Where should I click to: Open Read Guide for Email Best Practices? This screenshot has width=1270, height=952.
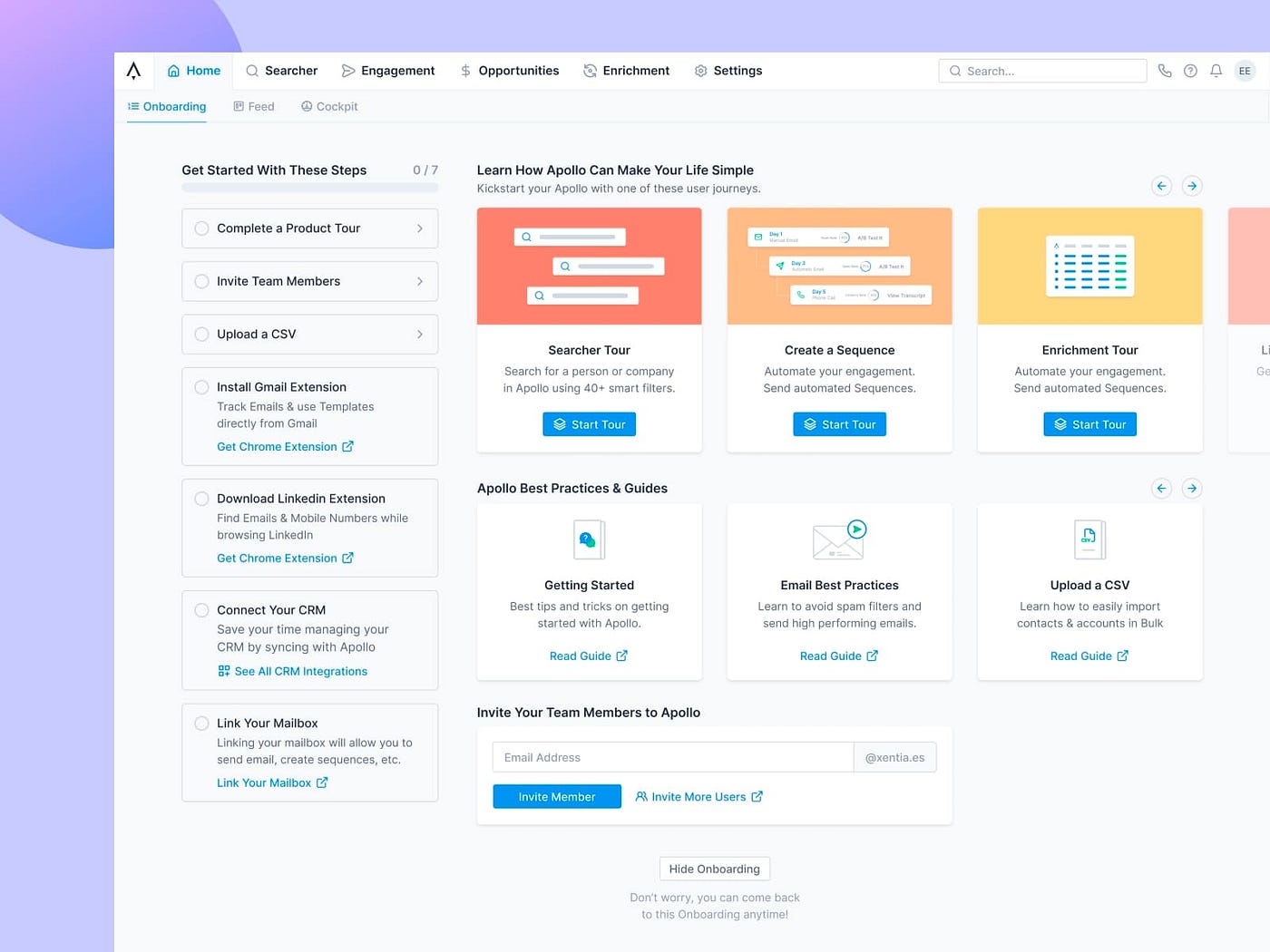[x=839, y=656]
